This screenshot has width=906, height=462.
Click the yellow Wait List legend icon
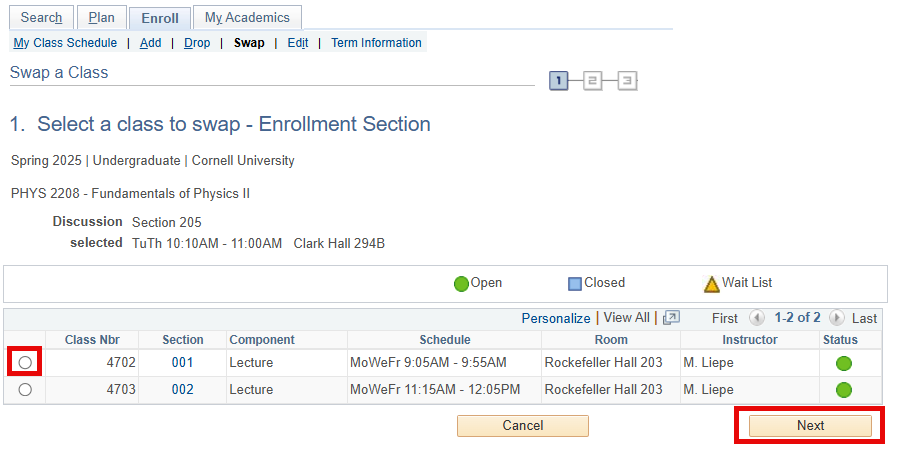click(x=711, y=284)
